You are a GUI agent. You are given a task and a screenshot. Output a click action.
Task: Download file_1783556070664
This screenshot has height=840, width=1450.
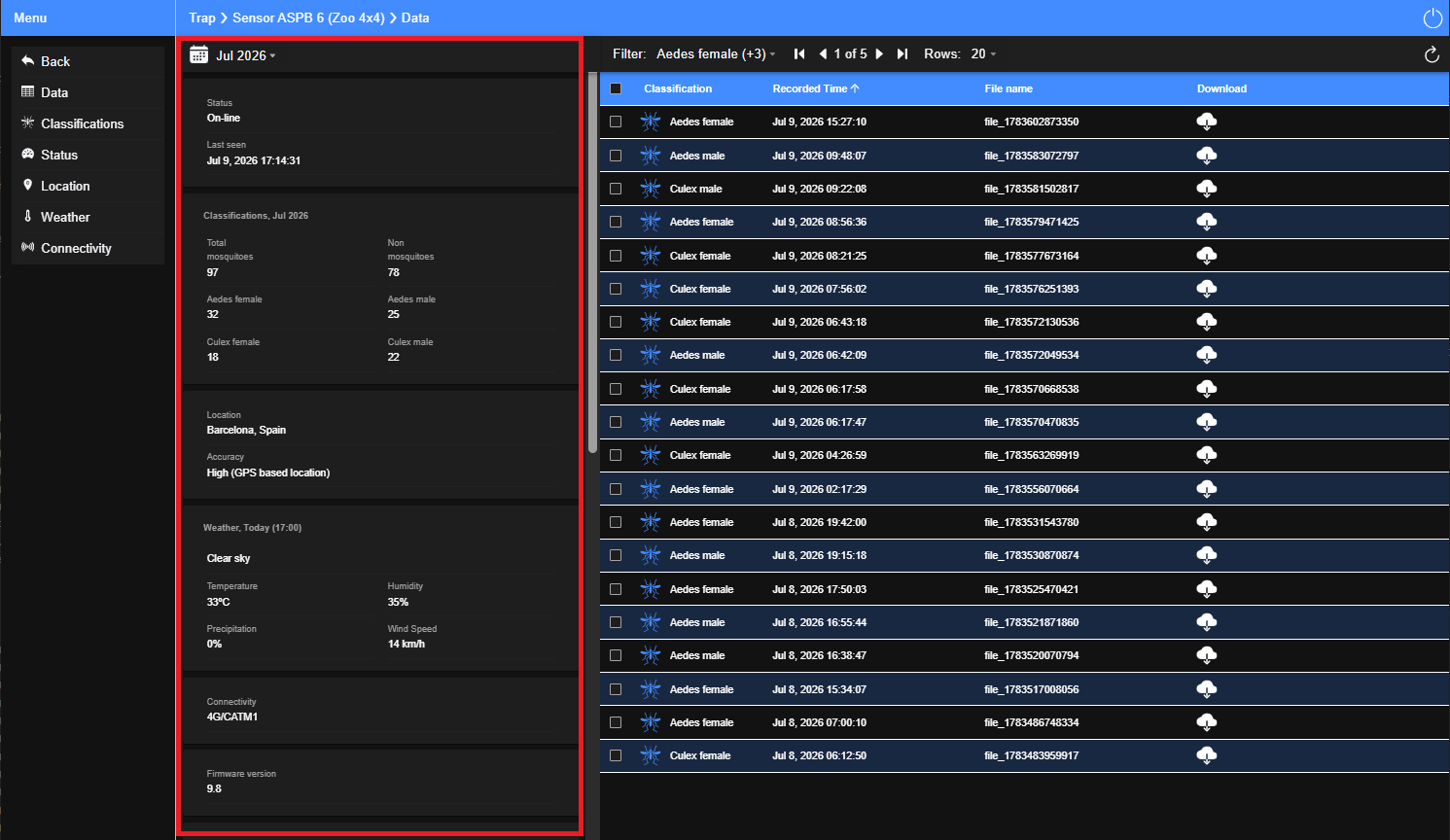click(1207, 489)
